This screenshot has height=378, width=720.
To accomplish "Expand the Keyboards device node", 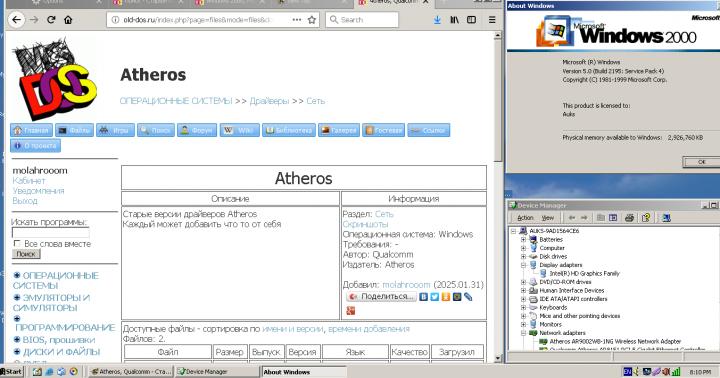I will tap(523, 308).
